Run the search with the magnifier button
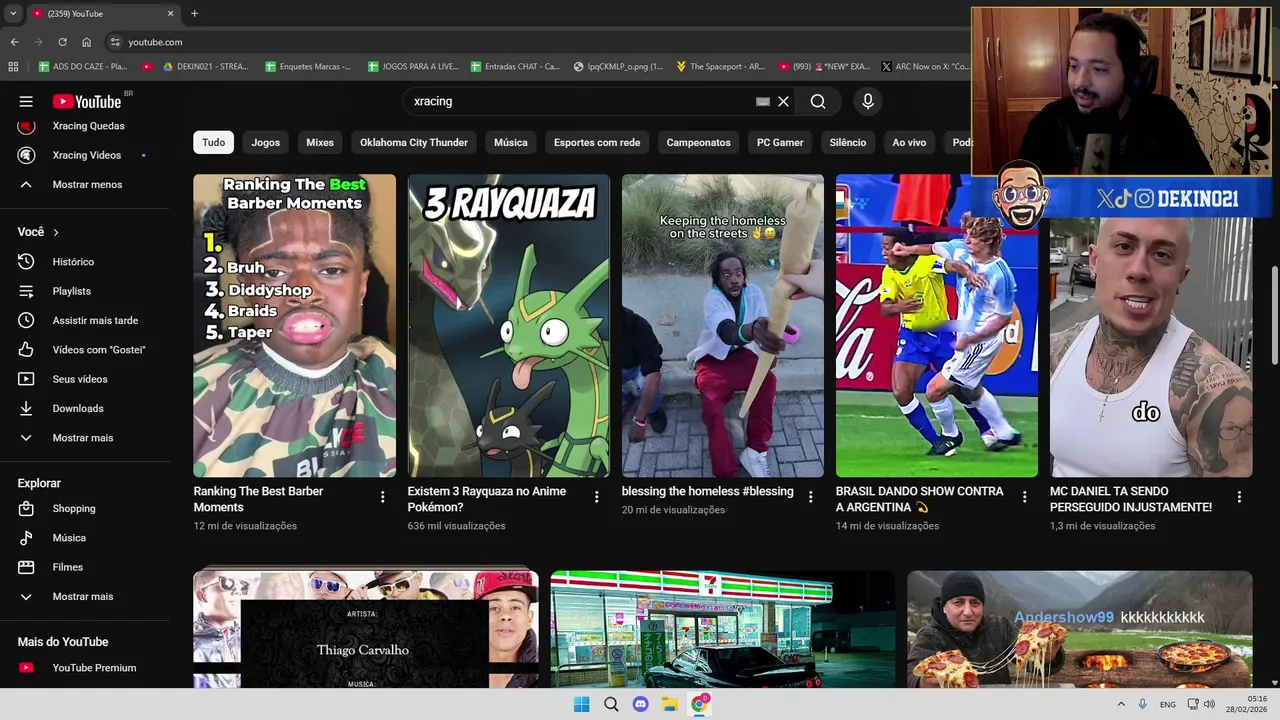Image resolution: width=1280 pixels, height=720 pixels. 818,101
